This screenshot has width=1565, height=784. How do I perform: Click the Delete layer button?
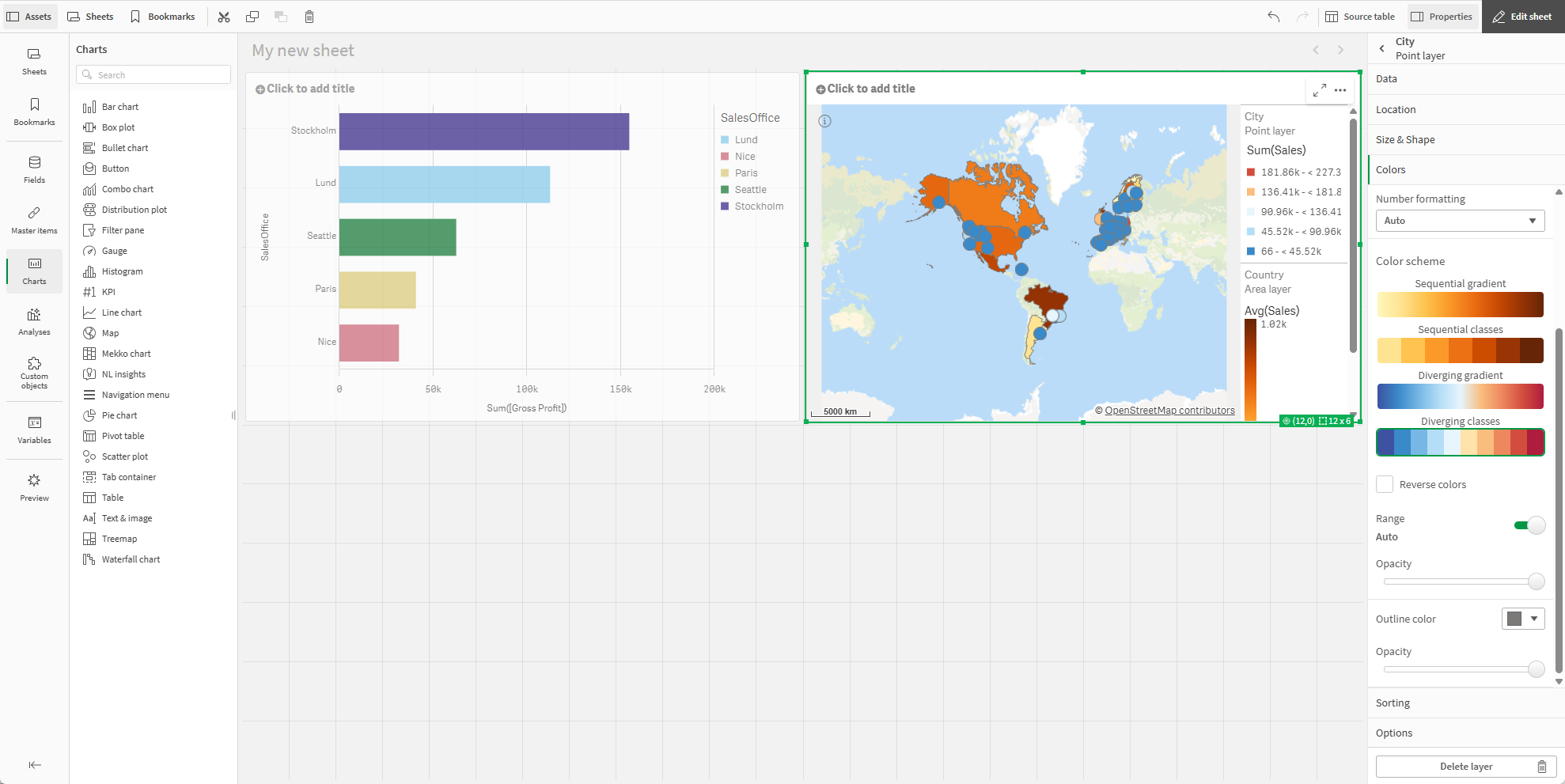point(1465,766)
